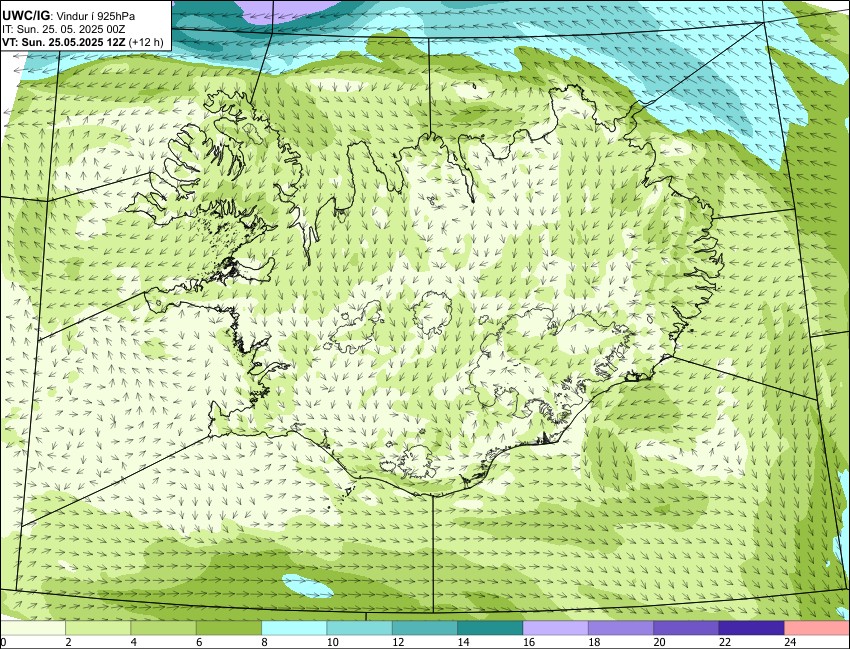This screenshot has height=649, width=850.
Task: Click the 18–20 purple legend swatch
Action: 621,628
